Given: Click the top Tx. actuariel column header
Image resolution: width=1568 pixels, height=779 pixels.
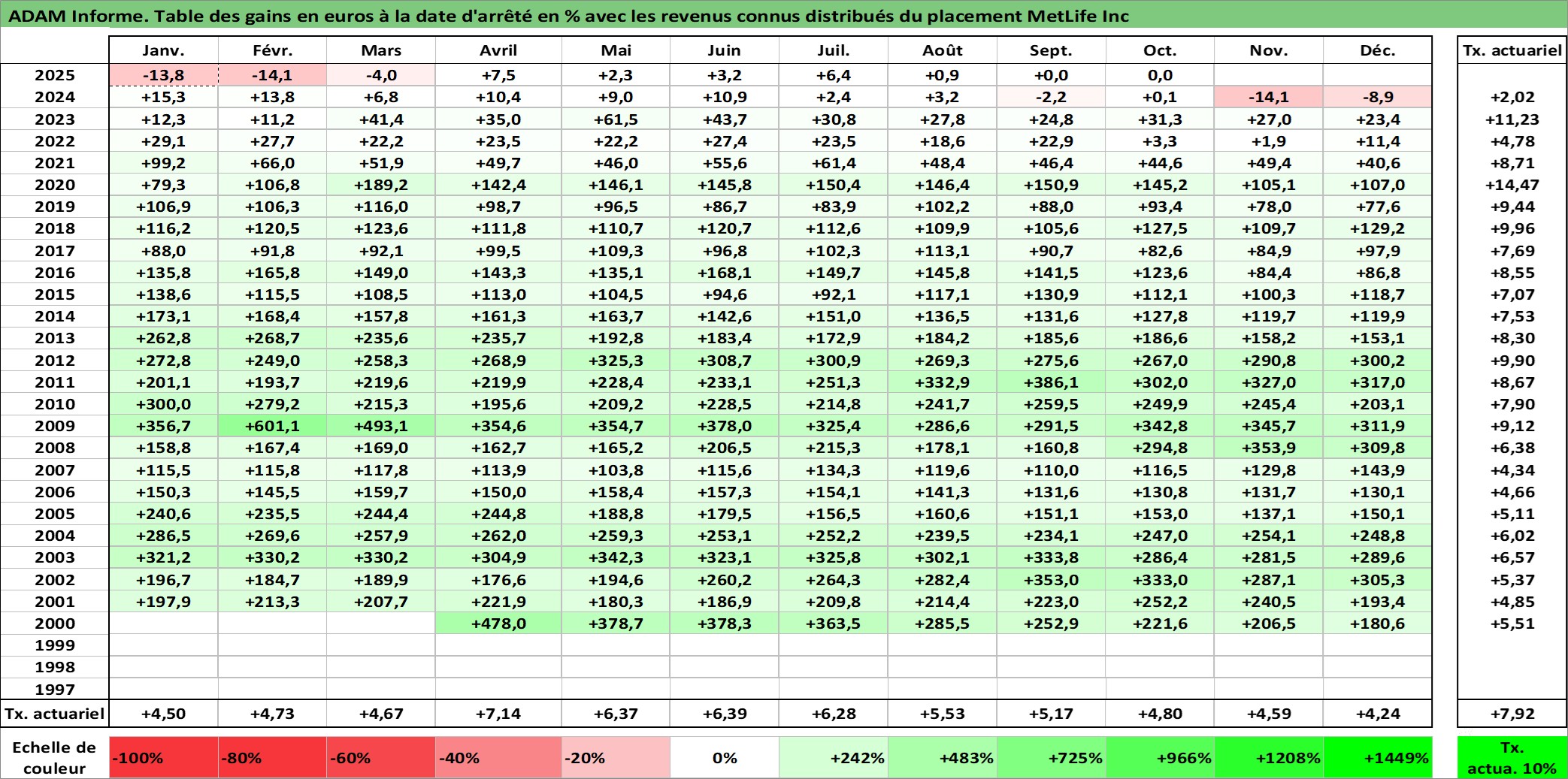Looking at the screenshot, I should tap(1512, 50).
